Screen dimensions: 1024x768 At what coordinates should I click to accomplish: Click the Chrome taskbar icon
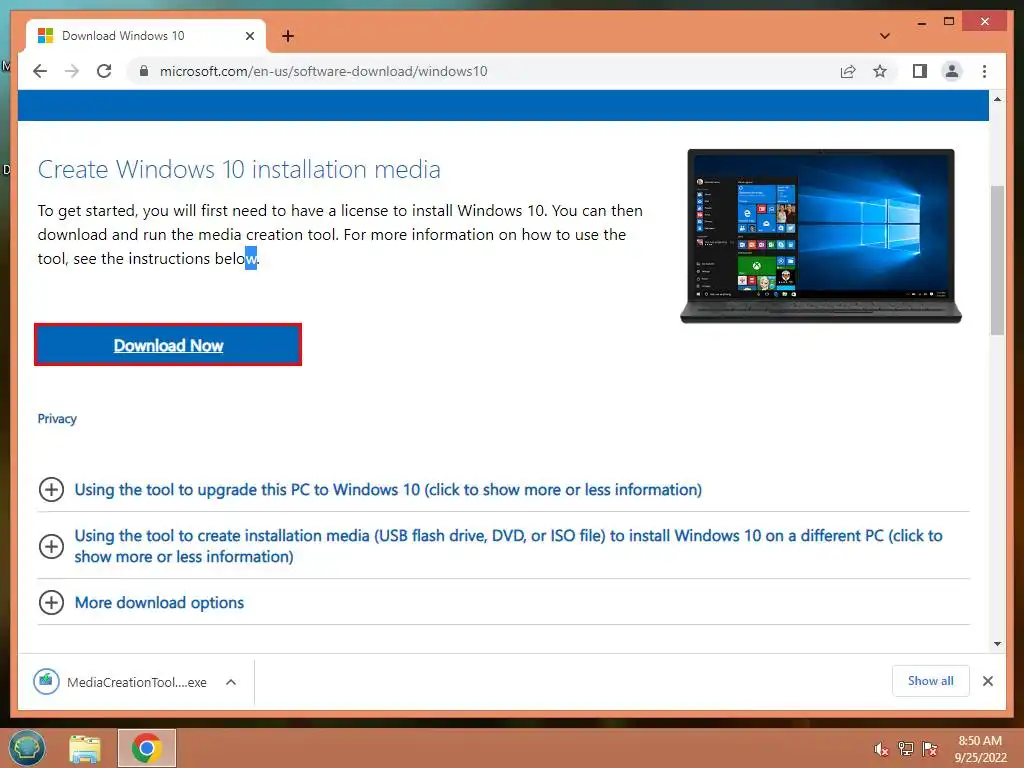[146, 748]
